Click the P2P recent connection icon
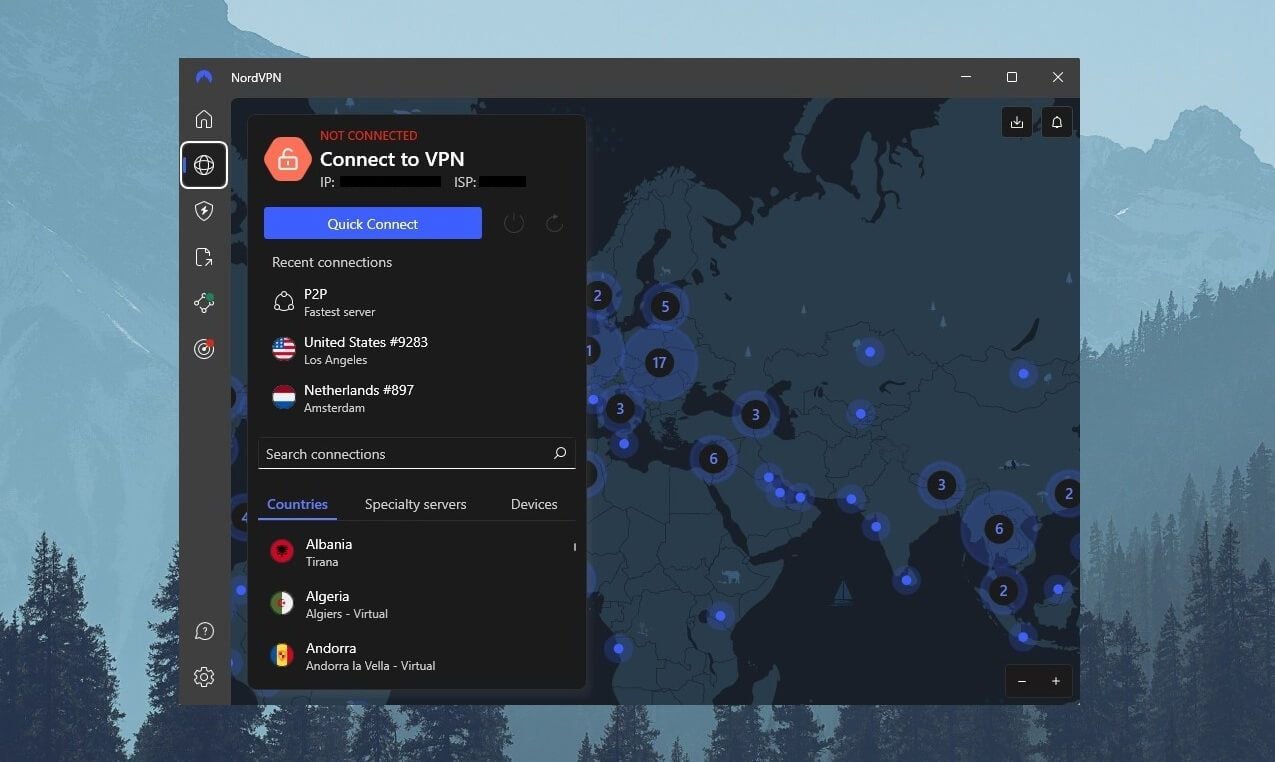This screenshot has width=1275, height=762. coord(284,301)
